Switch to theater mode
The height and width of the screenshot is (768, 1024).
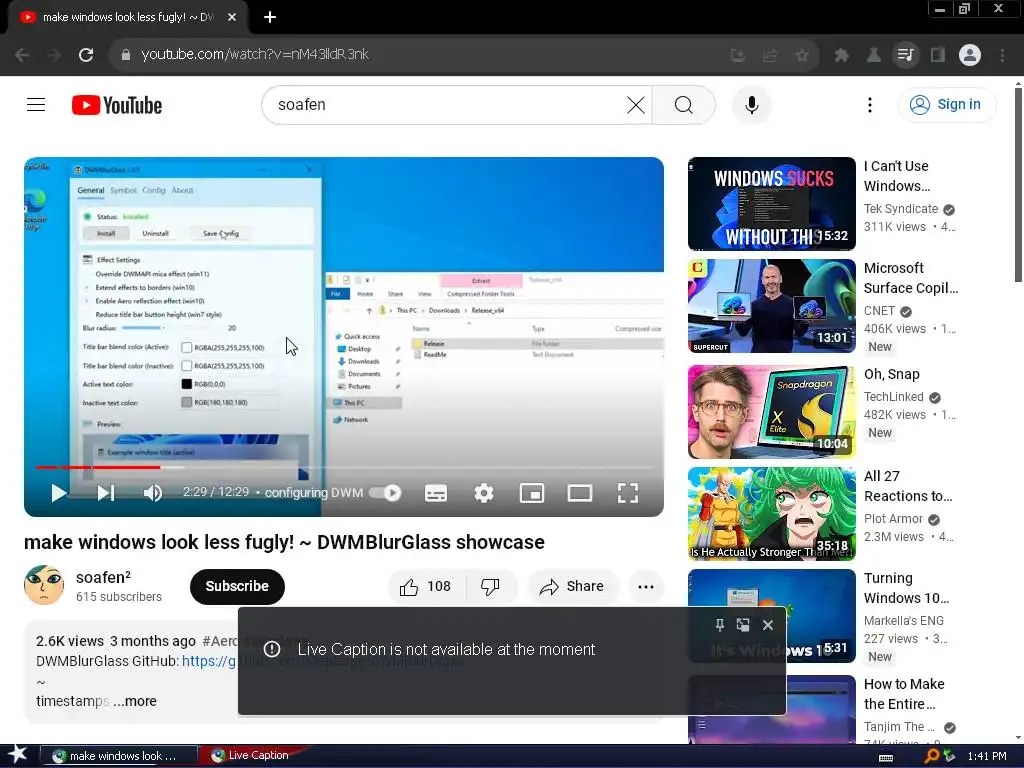click(x=580, y=493)
